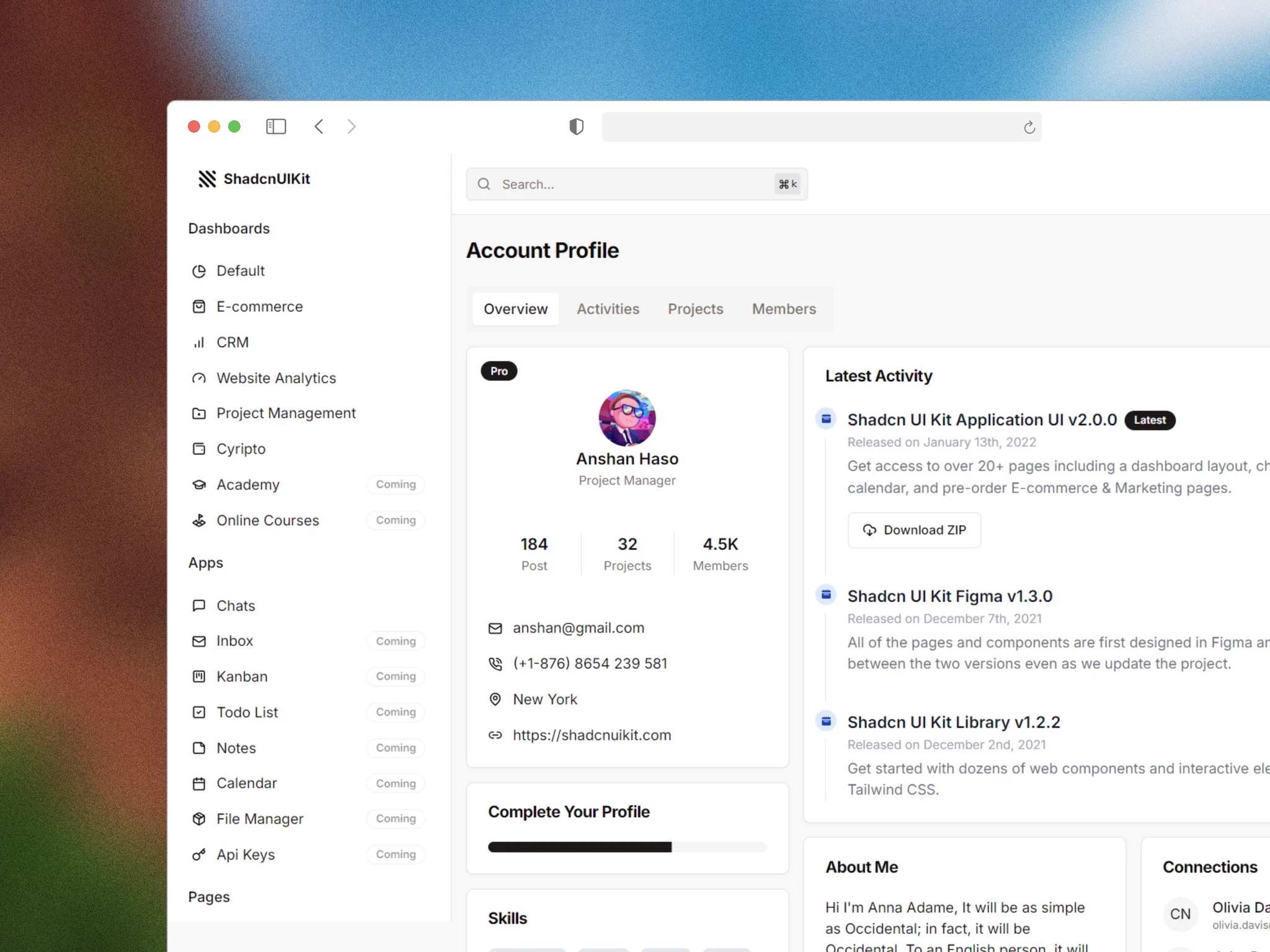Viewport: 1270px width, 952px height.
Task: Click the CRM bar chart icon
Action: pos(199,342)
